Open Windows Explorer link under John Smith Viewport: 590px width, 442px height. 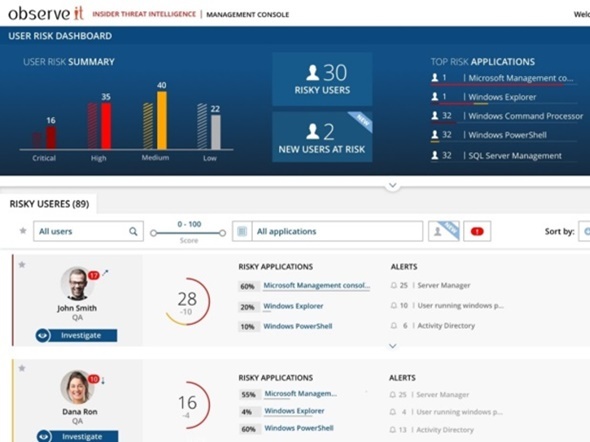point(293,306)
